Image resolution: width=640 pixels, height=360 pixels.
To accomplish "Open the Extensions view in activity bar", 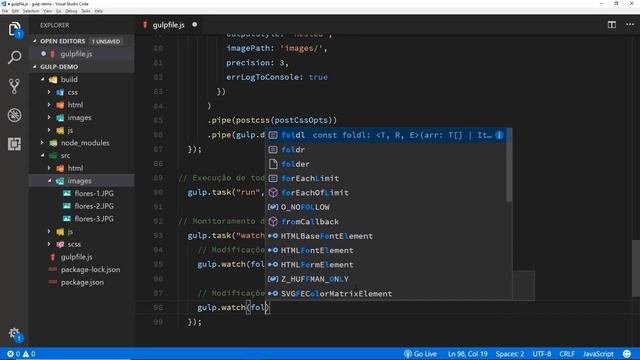I will coord(14,144).
